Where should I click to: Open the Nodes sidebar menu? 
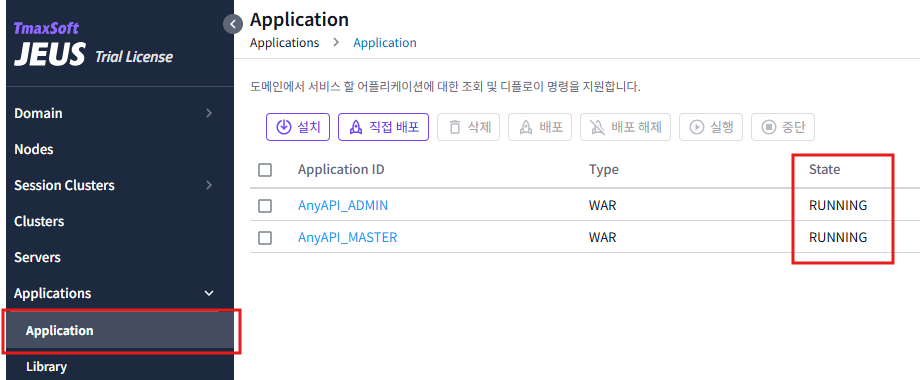(120, 150)
